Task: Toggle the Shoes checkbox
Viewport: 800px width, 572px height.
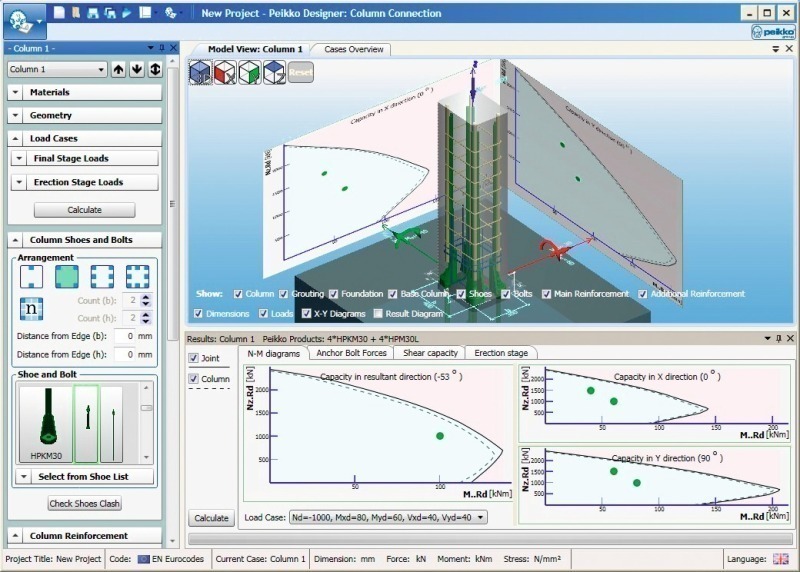Action: click(461, 294)
